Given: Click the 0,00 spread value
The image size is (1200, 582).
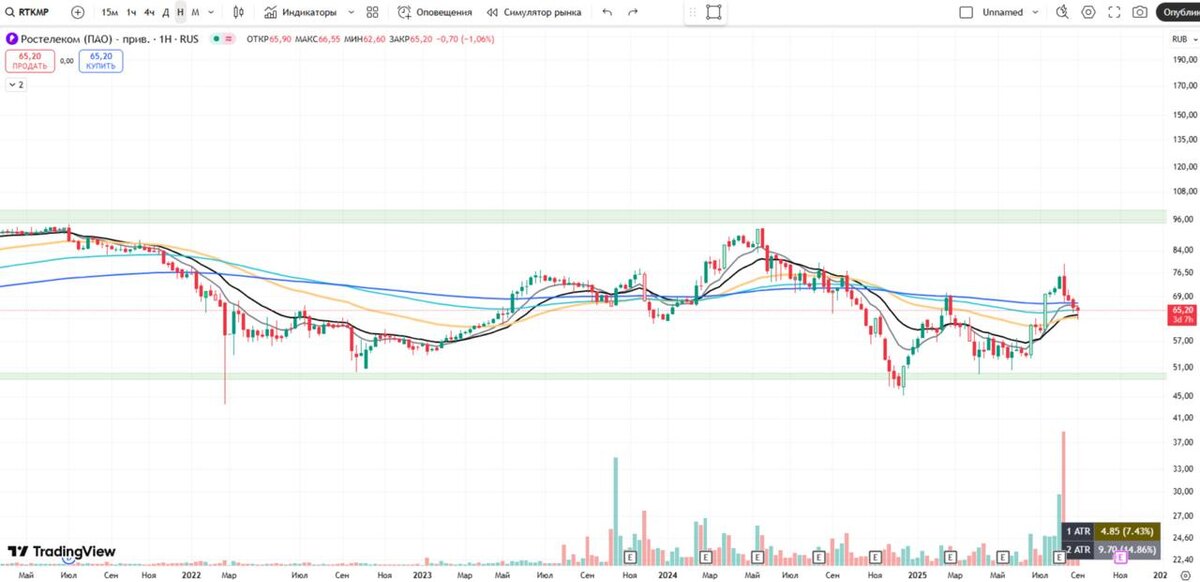Looking at the screenshot, I should click(x=66, y=60).
